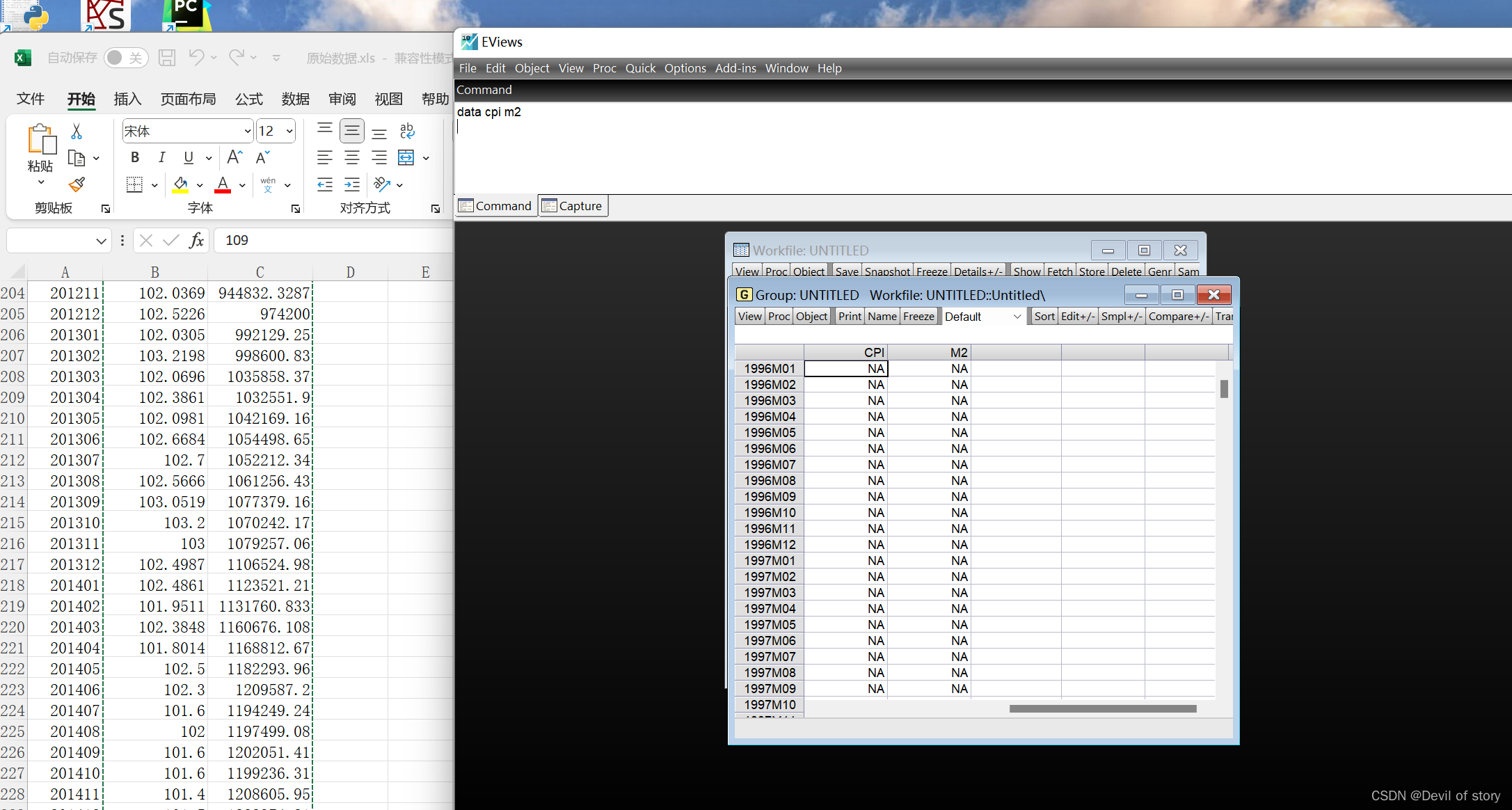Click the Increase Font Size icon
Viewport: 1512px width, 810px height.
click(x=234, y=157)
